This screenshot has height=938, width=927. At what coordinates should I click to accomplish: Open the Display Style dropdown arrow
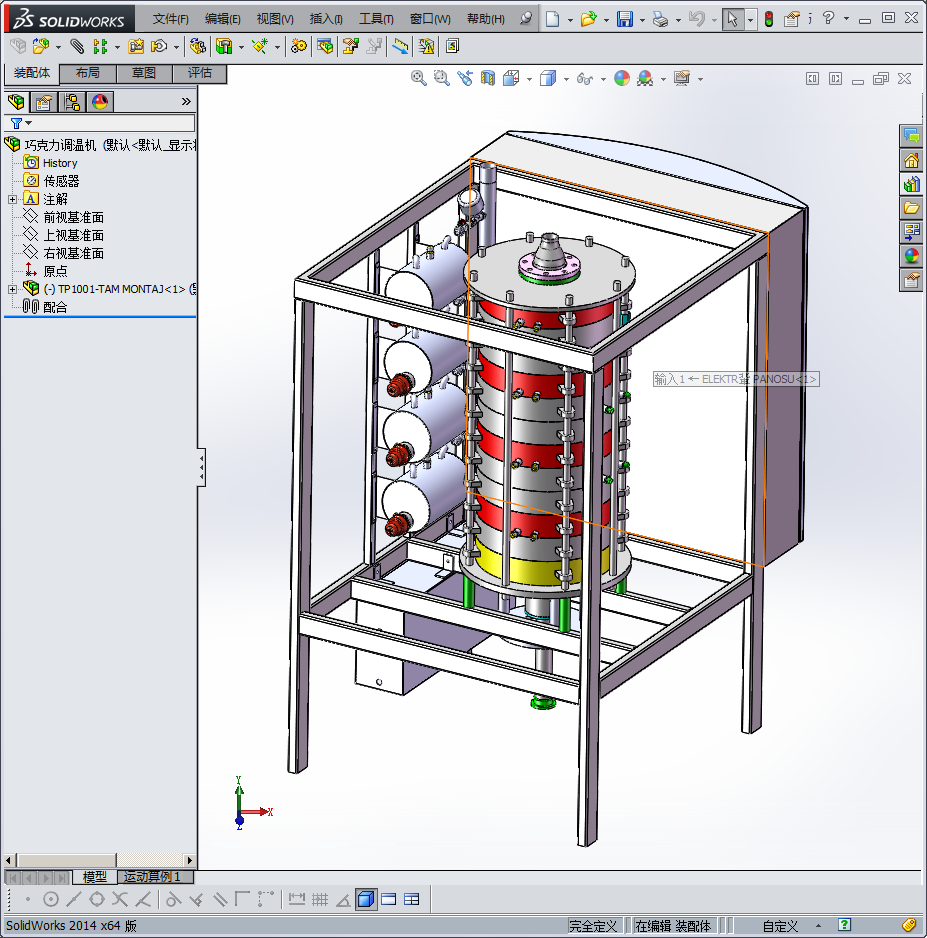pos(566,79)
